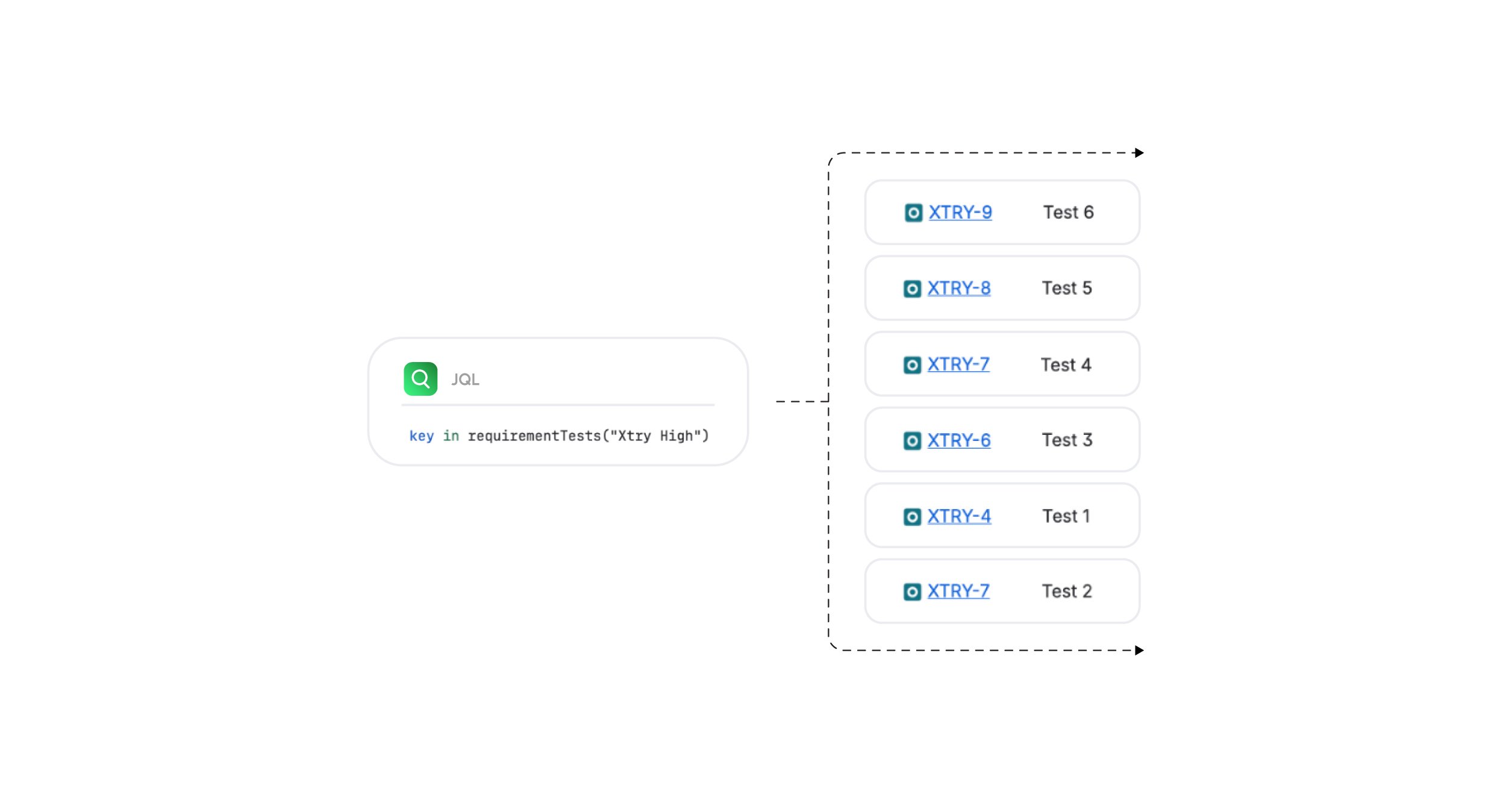The width and height of the screenshot is (1512, 803).
Task: Click the test icon beside XTRY-9
Action: point(913,213)
